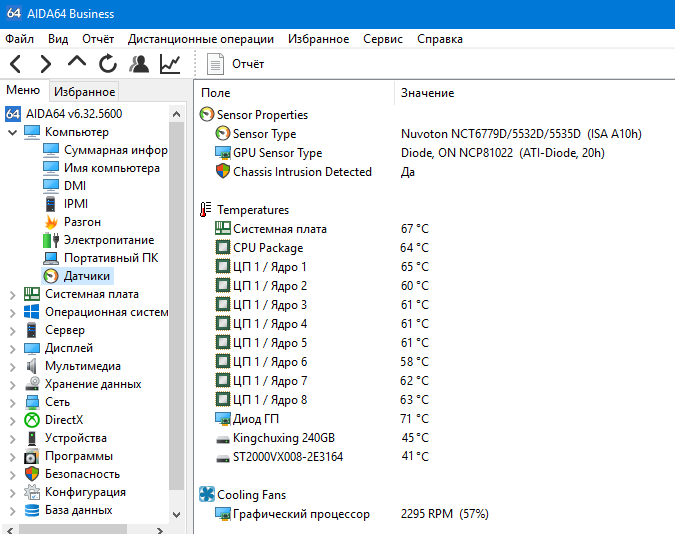
Task: Switch to the Избранное tab
Action: tap(84, 91)
